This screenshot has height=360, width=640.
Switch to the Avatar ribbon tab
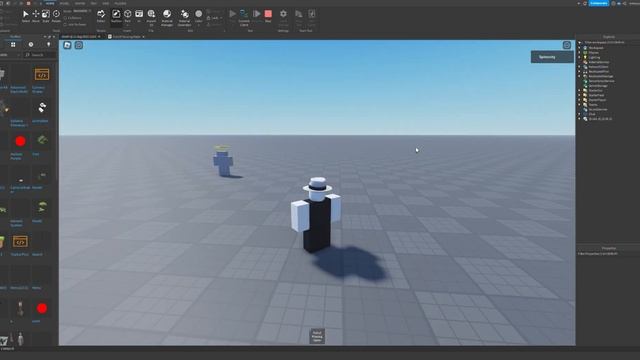[80, 3]
